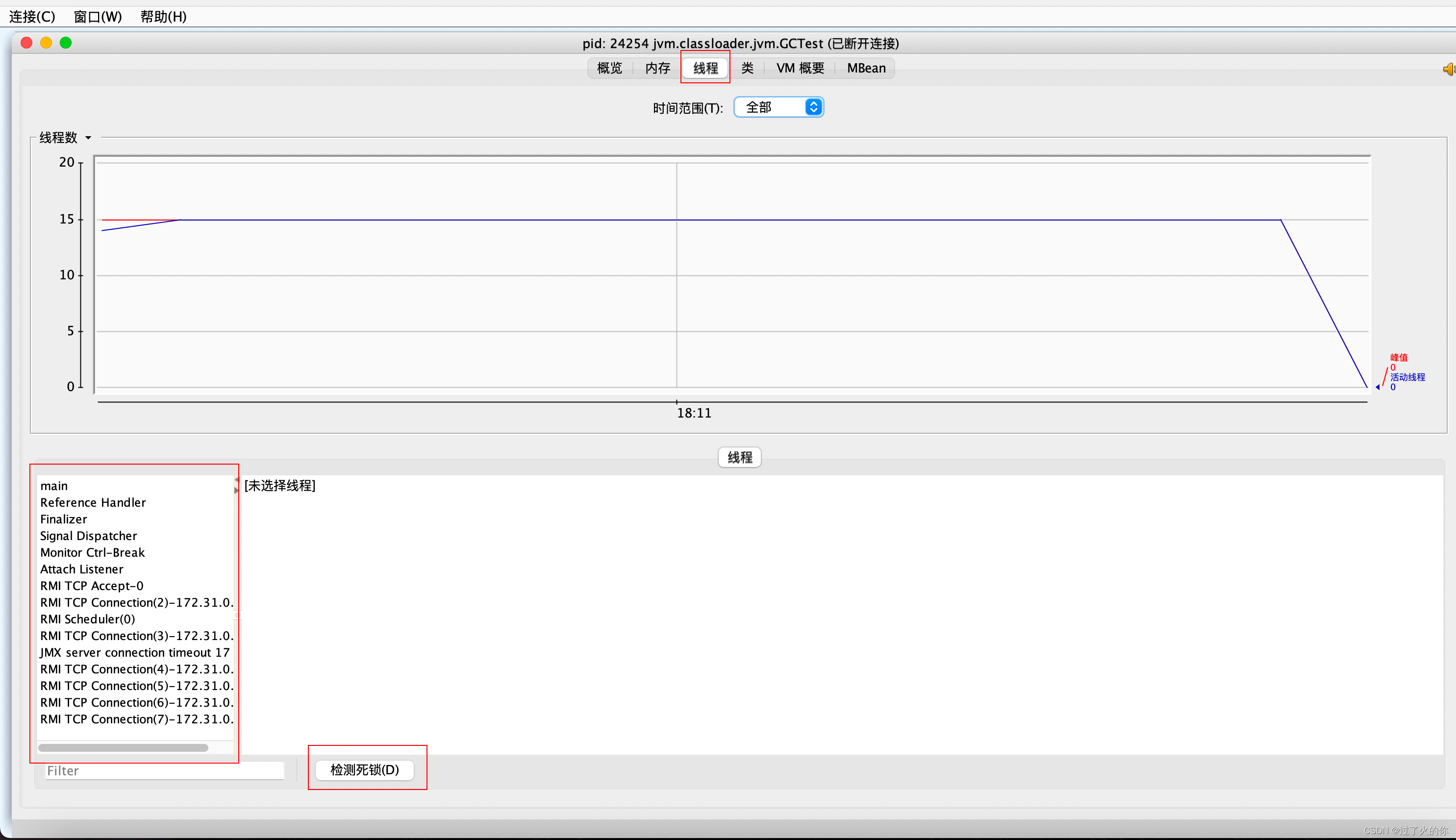The height and width of the screenshot is (840, 1456).
Task: Select the RMI Scheduler(0) thread
Action: tap(88, 619)
